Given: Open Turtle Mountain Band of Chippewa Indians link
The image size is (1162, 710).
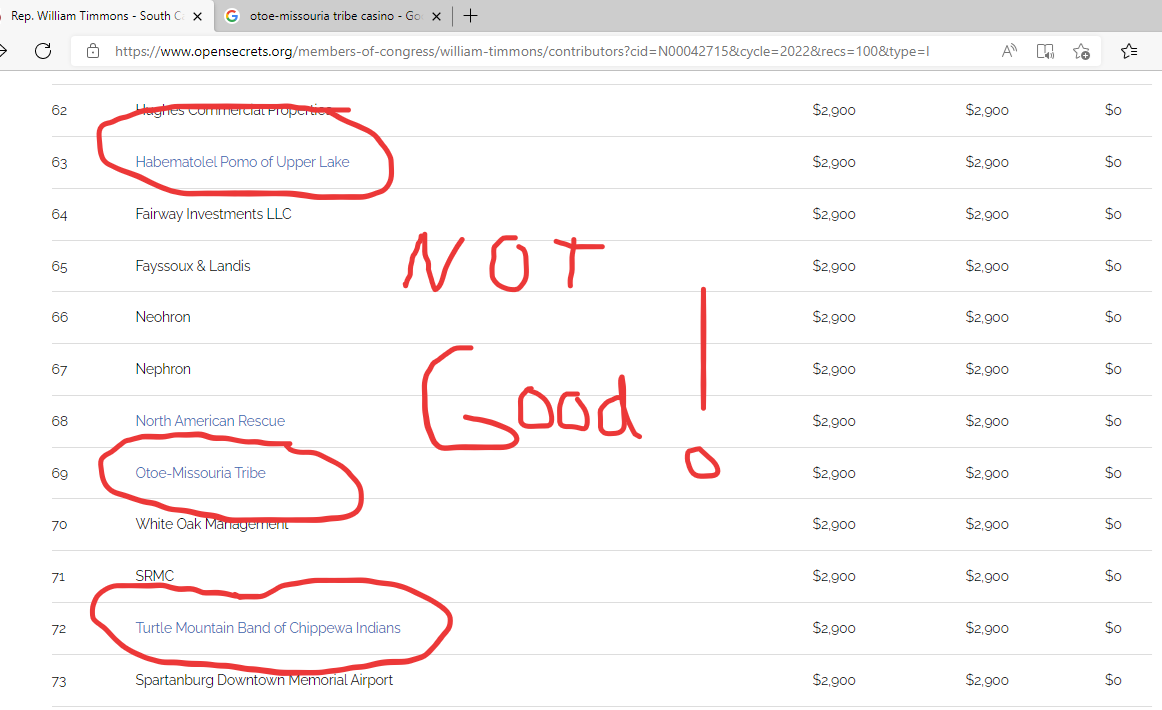Looking at the screenshot, I should pos(268,628).
